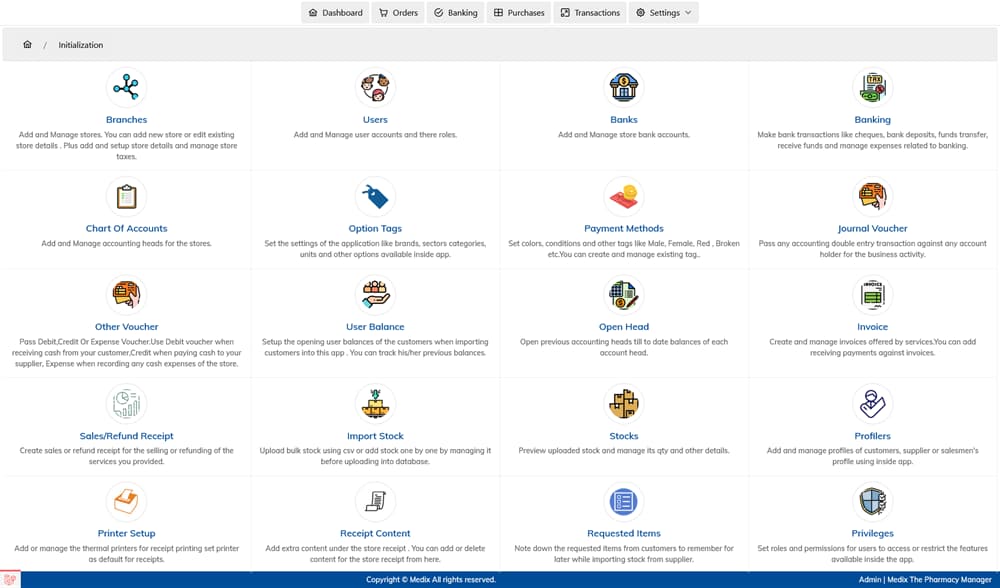The image size is (1000, 588).
Task: Click the Branches network icon
Action: point(126,88)
